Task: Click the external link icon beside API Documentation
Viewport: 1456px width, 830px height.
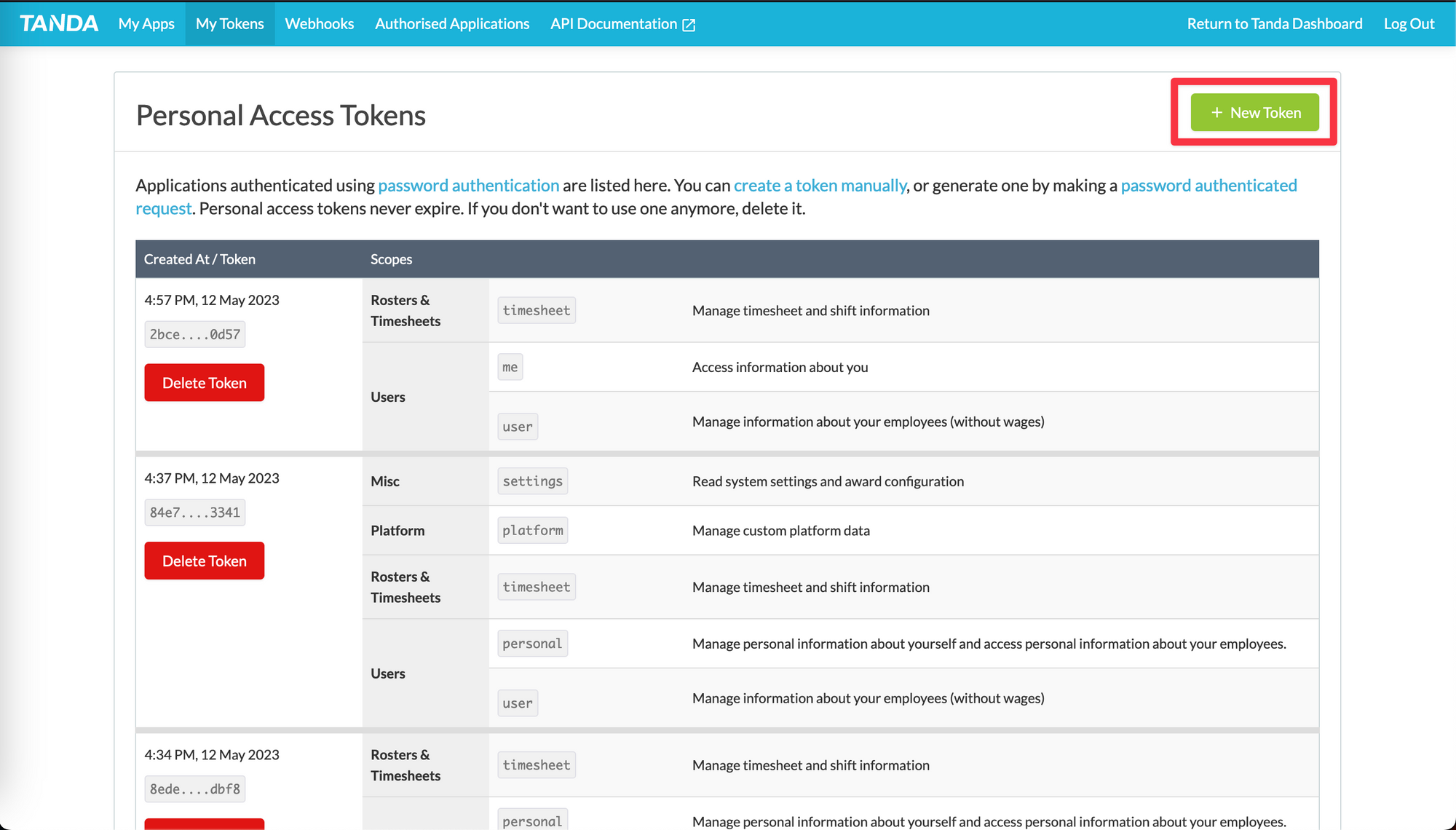Action: tap(689, 25)
